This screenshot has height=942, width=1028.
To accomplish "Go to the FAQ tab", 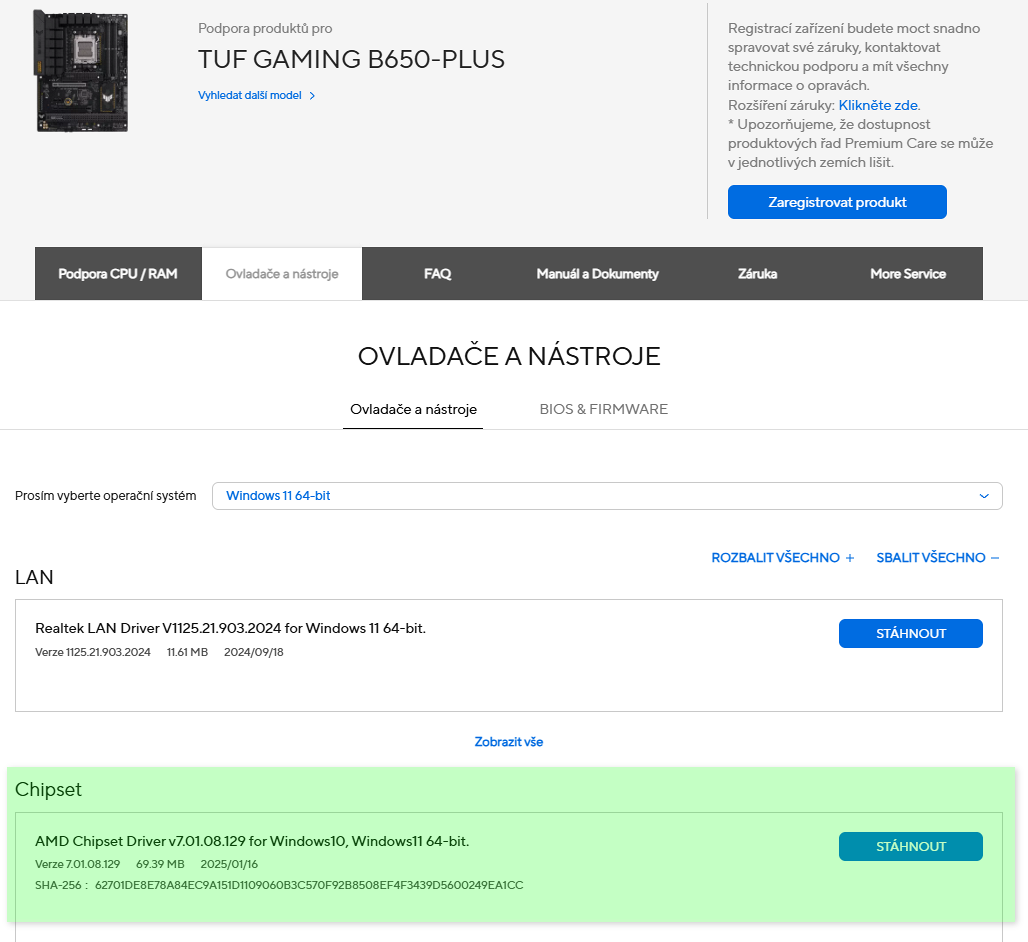I will point(437,274).
